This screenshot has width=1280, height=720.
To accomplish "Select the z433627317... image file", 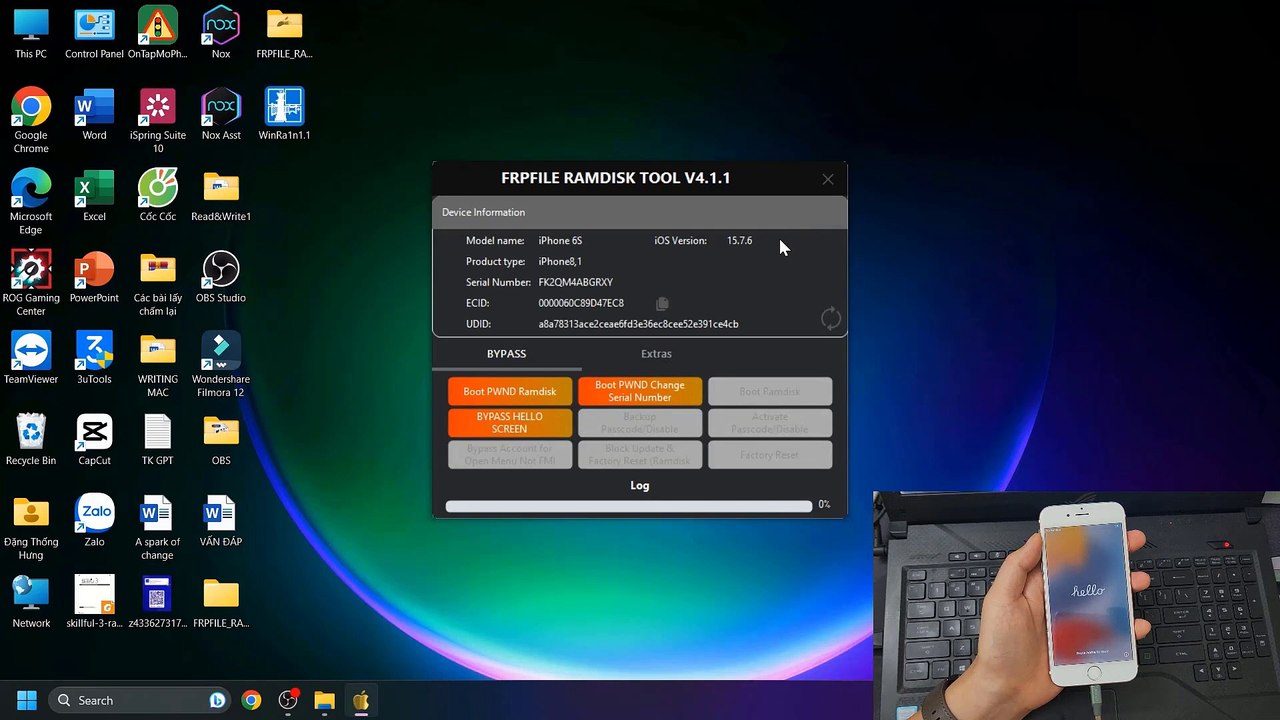I will (x=158, y=602).
